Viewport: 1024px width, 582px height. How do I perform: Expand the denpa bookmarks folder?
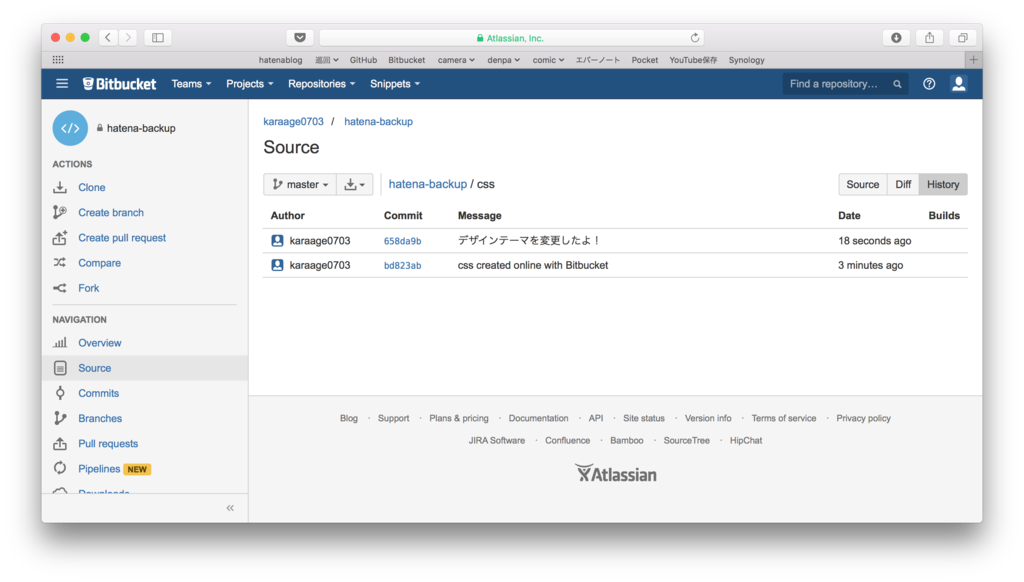tap(504, 60)
